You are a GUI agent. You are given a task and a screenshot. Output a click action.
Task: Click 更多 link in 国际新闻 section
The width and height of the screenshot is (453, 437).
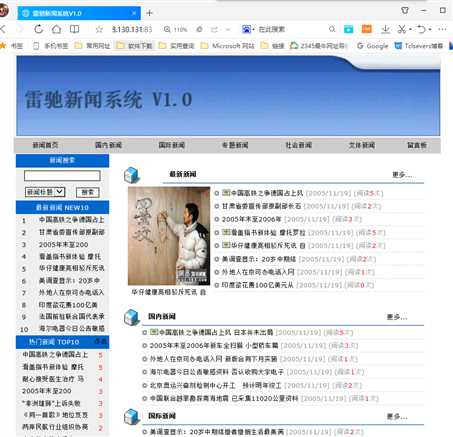(397, 416)
